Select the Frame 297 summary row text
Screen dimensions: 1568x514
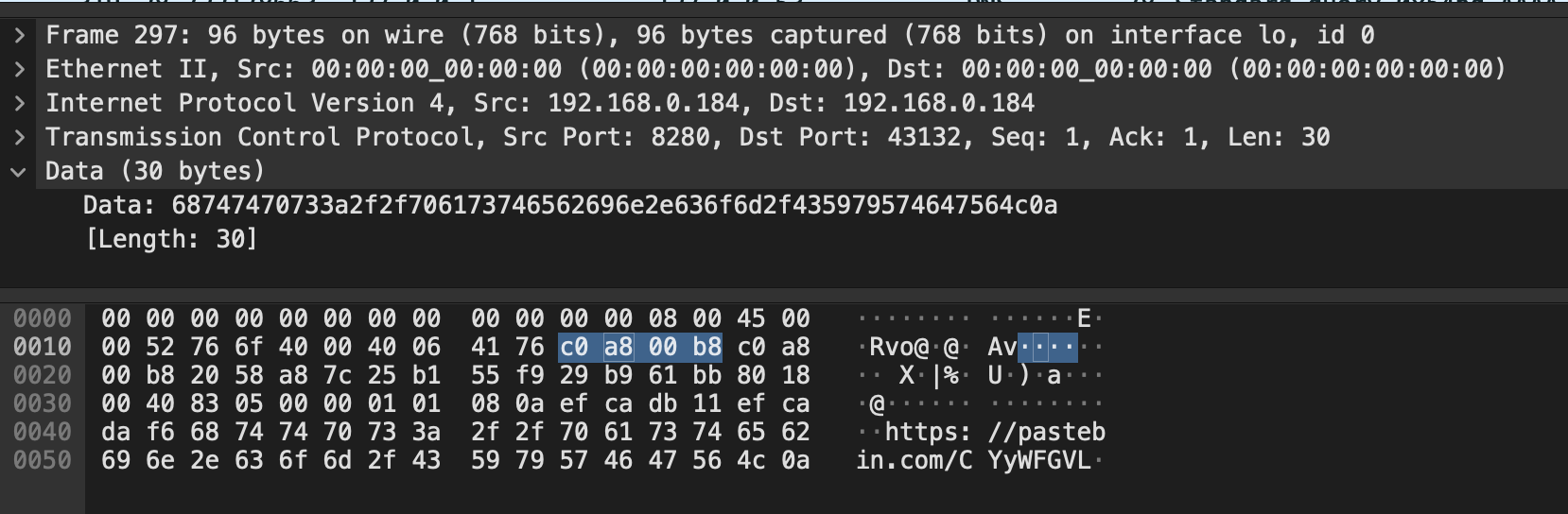[709, 36]
